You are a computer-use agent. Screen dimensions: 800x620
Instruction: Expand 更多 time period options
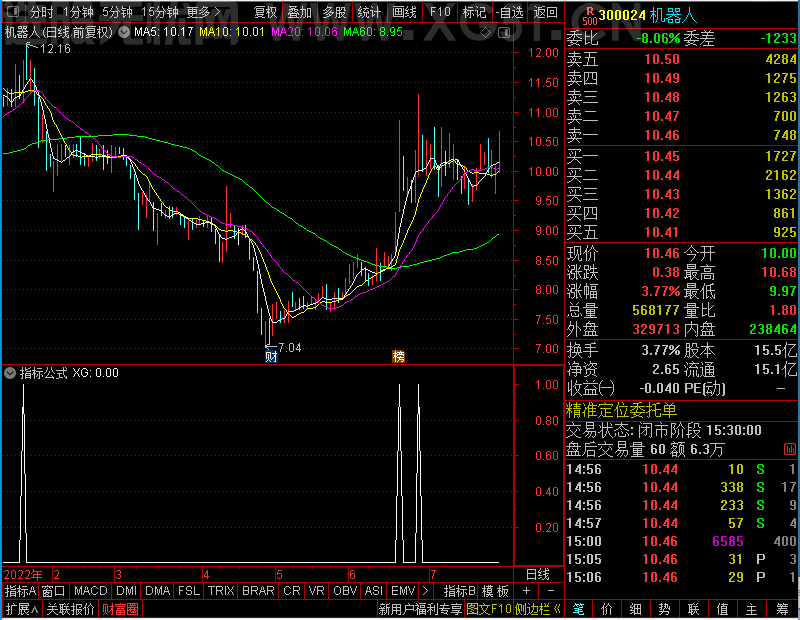[x=203, y=12]
